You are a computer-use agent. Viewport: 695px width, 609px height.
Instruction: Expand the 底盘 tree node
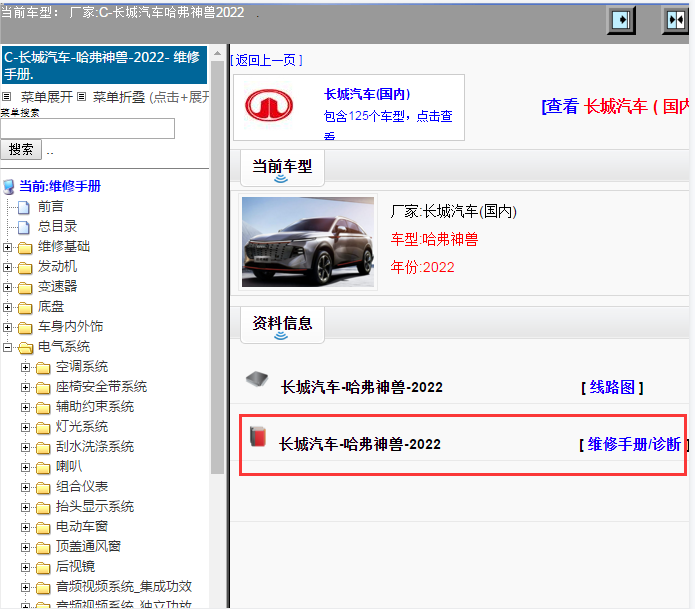click(x=7, y=307)
